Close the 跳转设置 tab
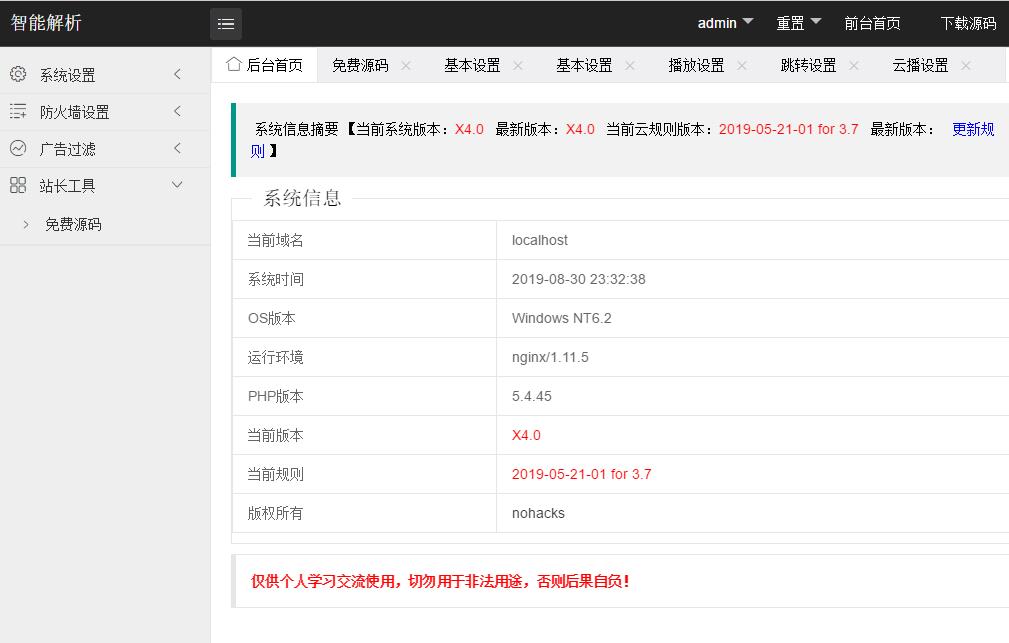The height and width of the screenshot is (643, 1009). coord(854,66)
